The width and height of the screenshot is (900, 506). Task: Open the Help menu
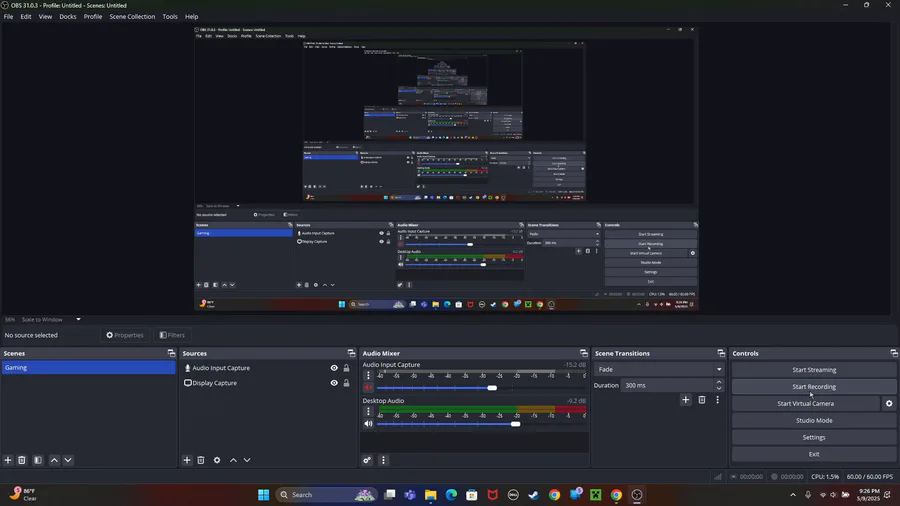coord(191,17)
